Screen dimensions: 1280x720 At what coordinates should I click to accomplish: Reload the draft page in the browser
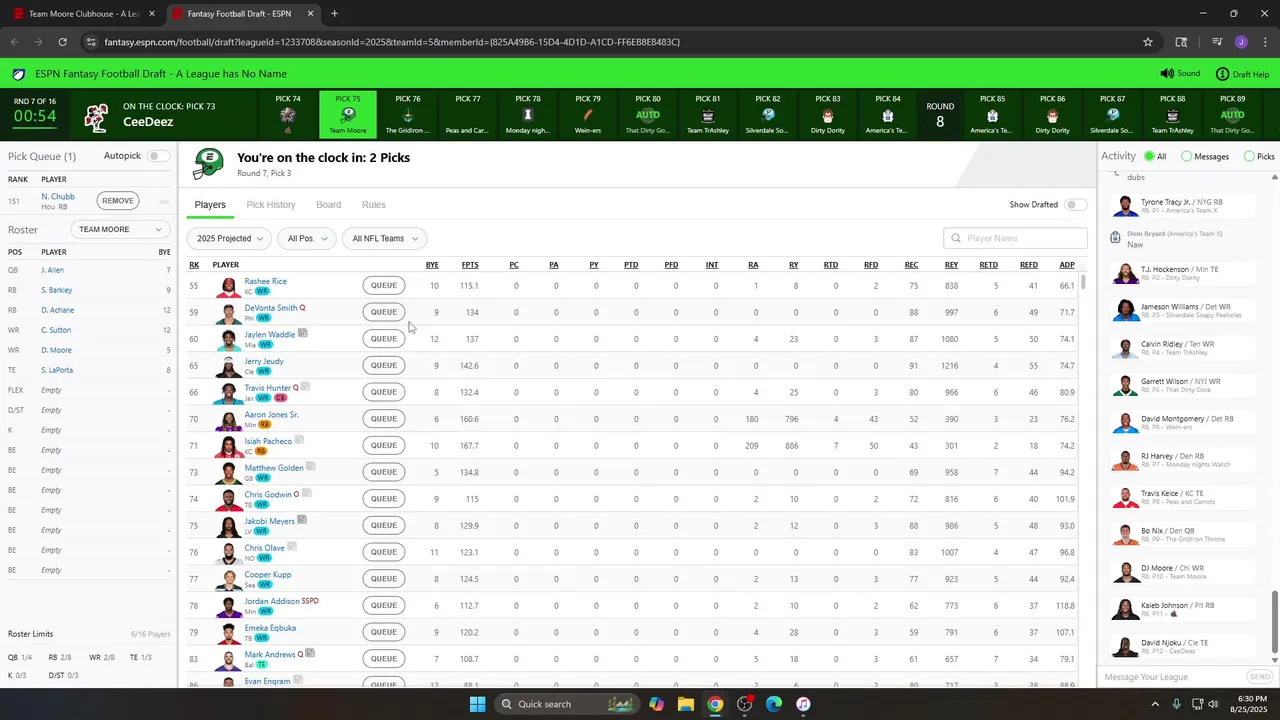[62, 42]
